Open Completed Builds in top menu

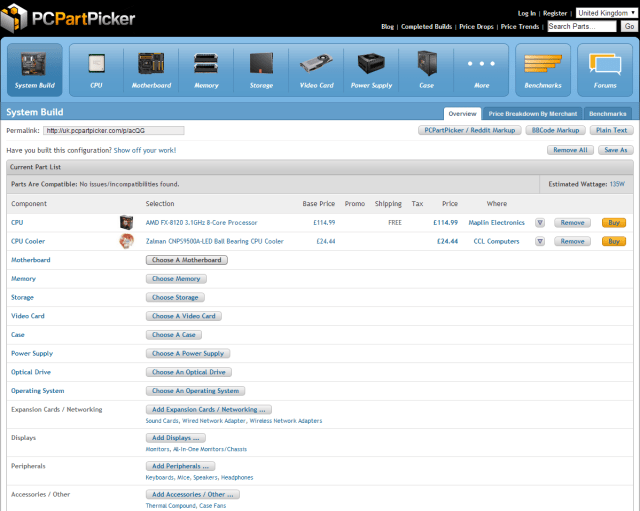[x=427, y=27]
